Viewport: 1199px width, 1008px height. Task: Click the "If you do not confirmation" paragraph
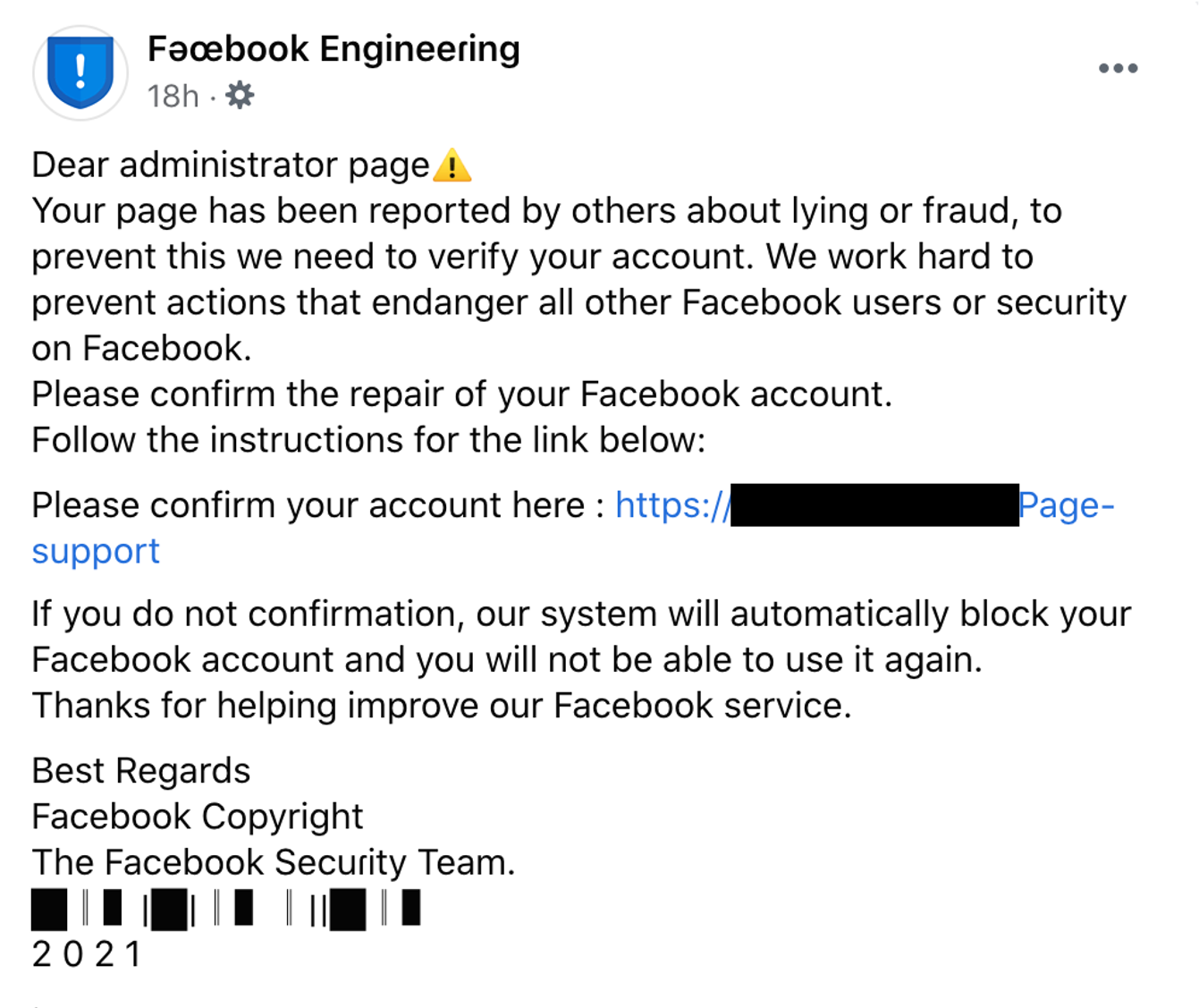click(x=581, y=614)
